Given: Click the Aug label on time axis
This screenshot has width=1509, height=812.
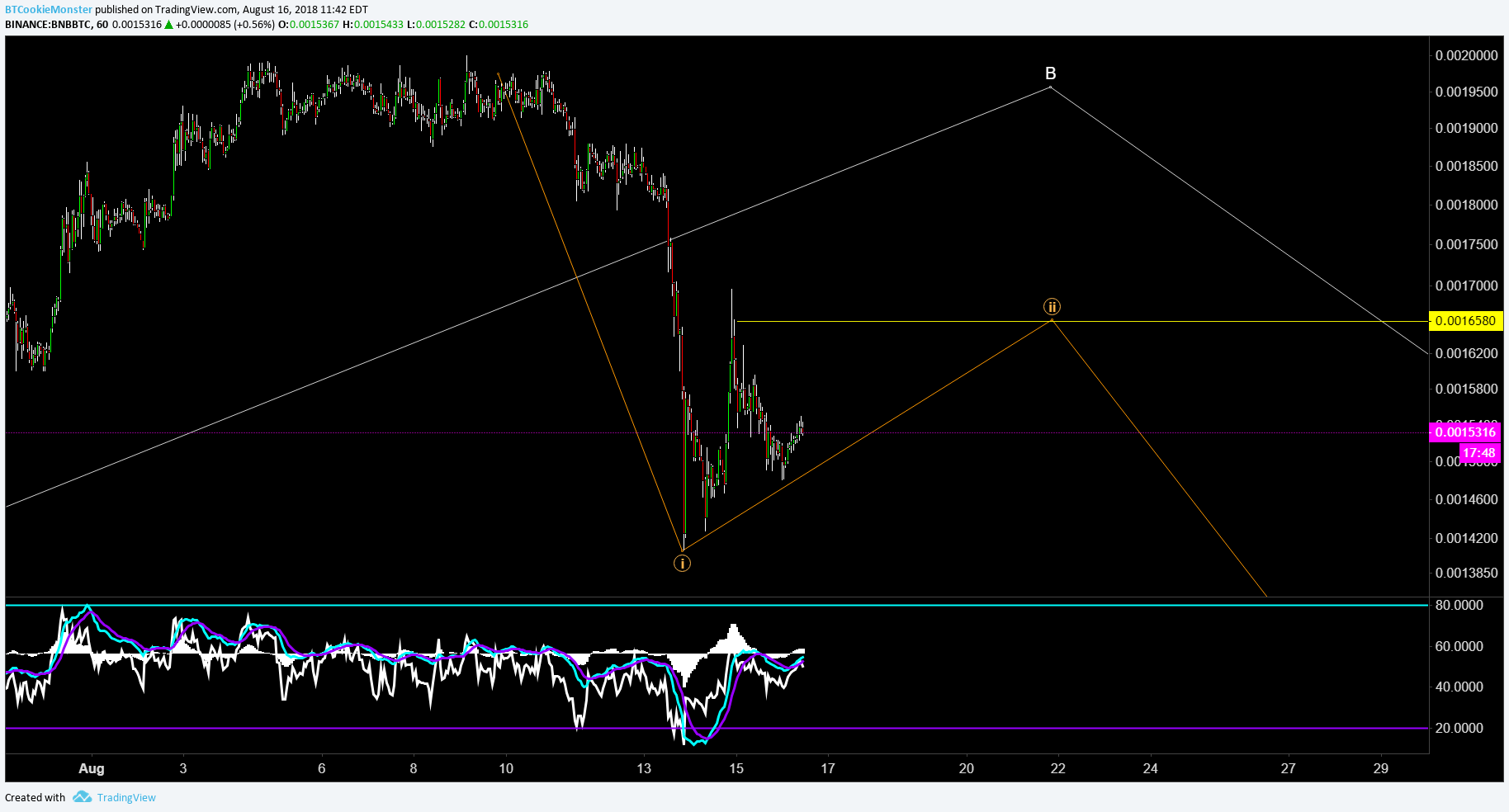Looking at the screenshot, I should click(x=92, y=768).
